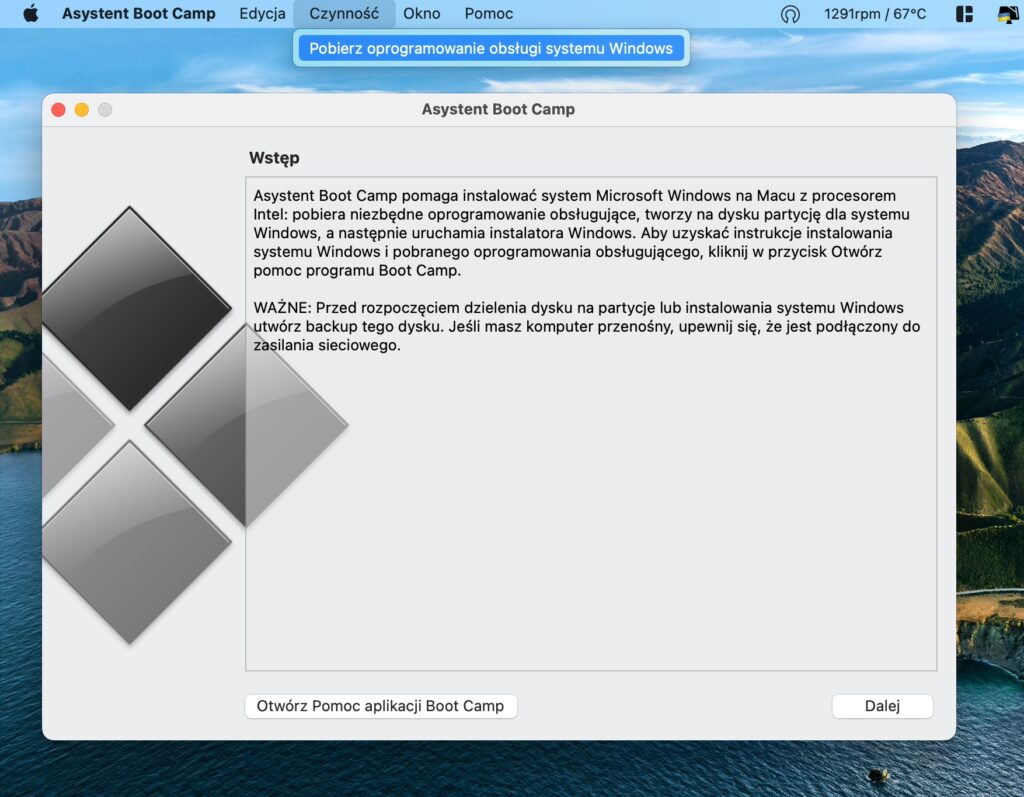1024x797 pixels.
Task: Open the Edycja menu
Action: coord(262,14)
